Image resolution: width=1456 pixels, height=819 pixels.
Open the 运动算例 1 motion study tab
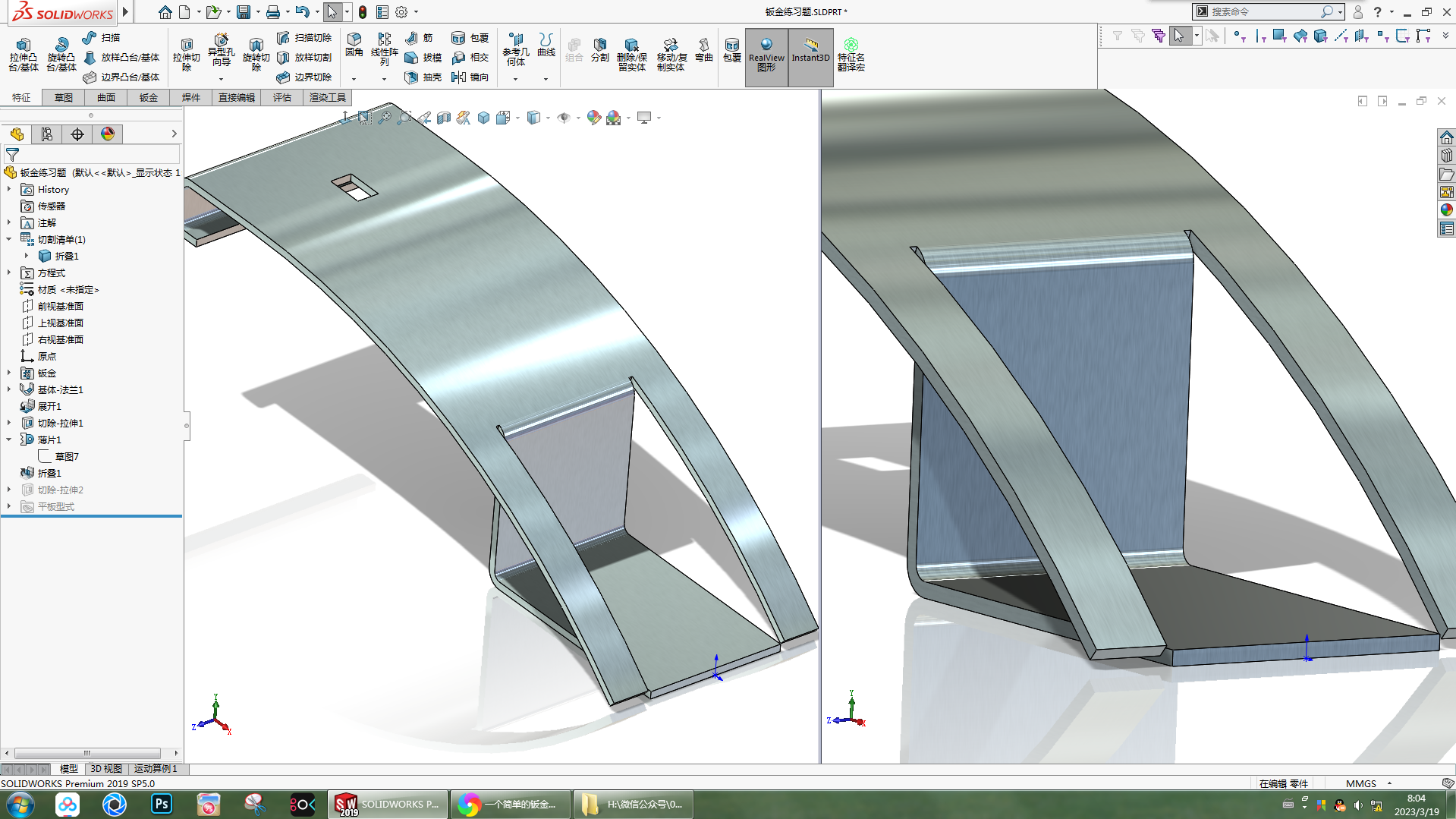pos(156,769)
